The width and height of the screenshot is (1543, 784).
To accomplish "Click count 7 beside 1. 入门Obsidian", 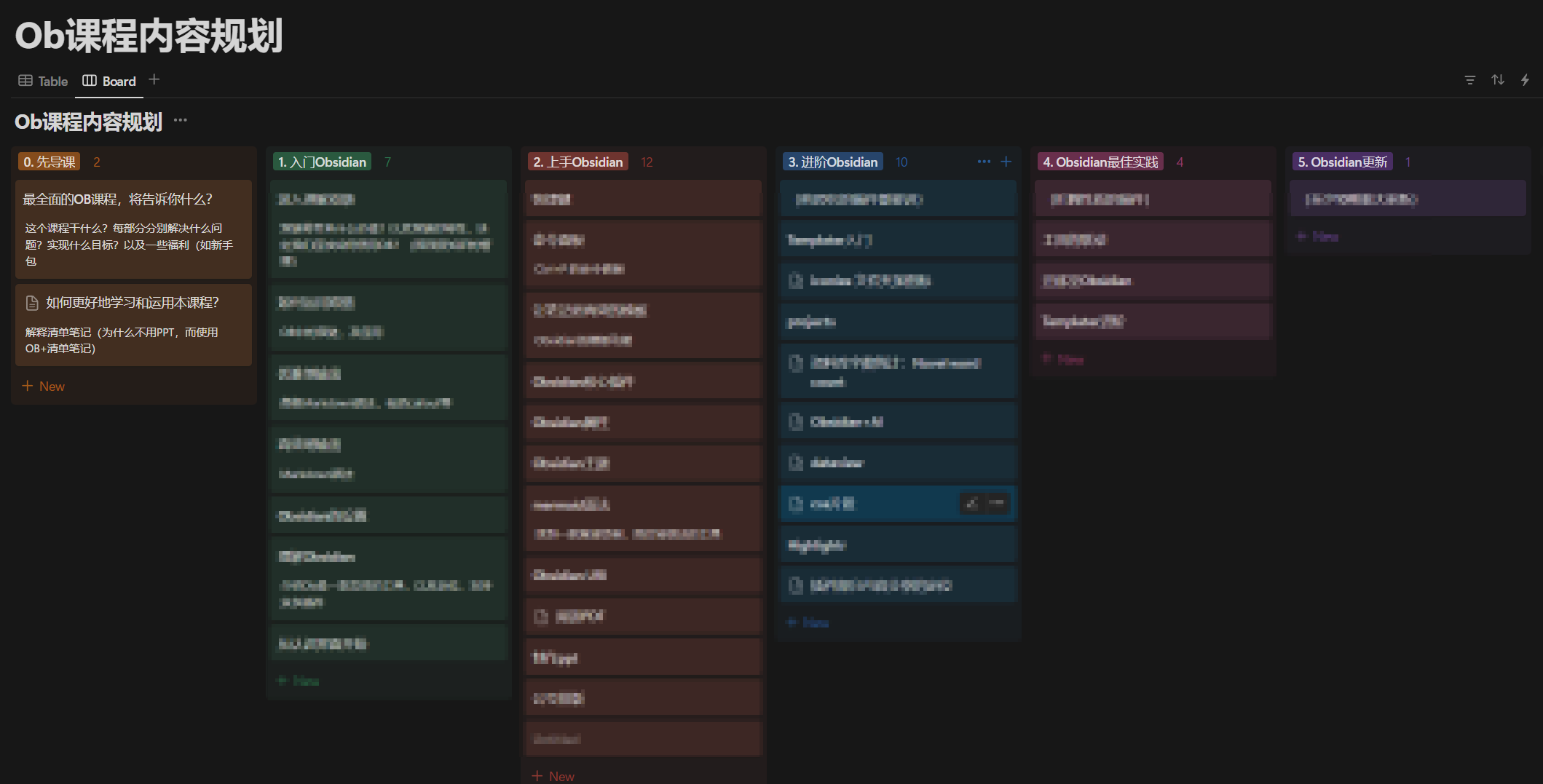I will coord(387,162).
